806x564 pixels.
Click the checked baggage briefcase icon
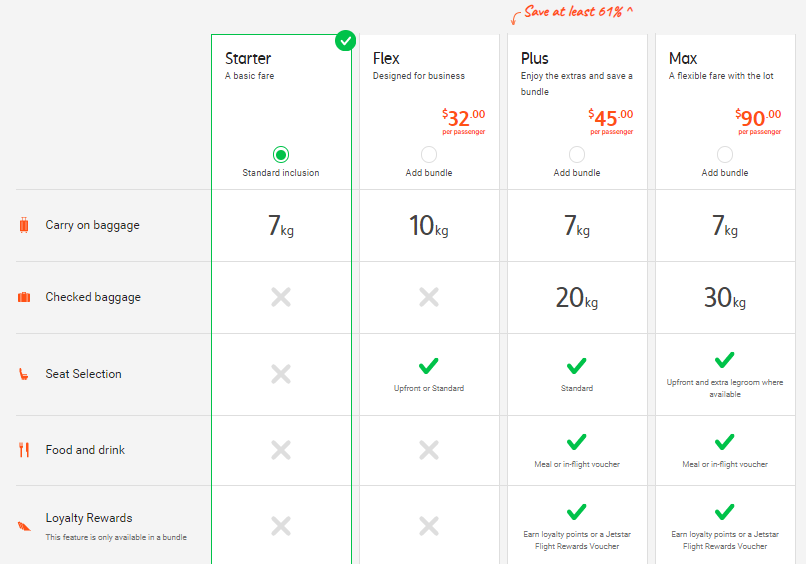(x=24, y=297)
